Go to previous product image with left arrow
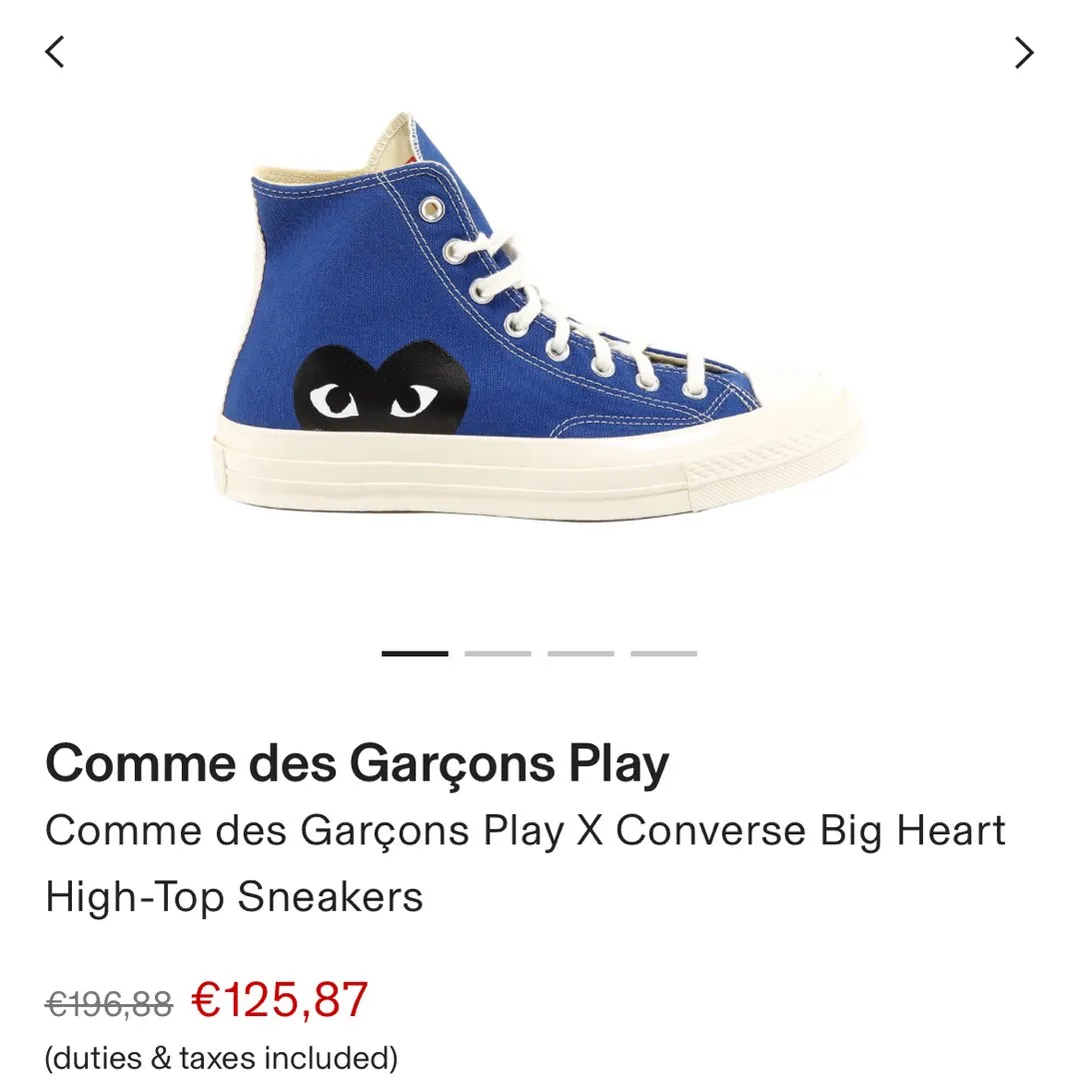1079x1080 pixels. [x=55, y=52]
